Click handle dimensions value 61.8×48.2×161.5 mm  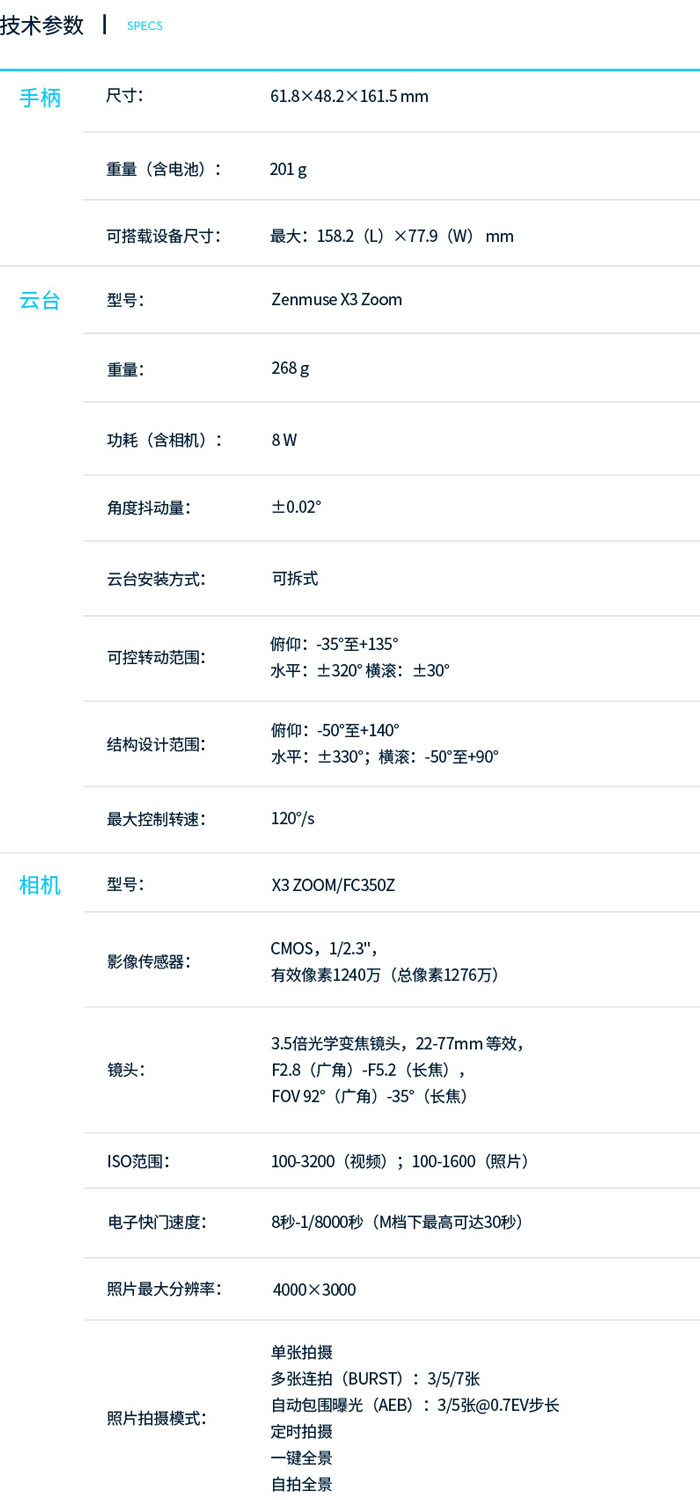tap(349, 96)
